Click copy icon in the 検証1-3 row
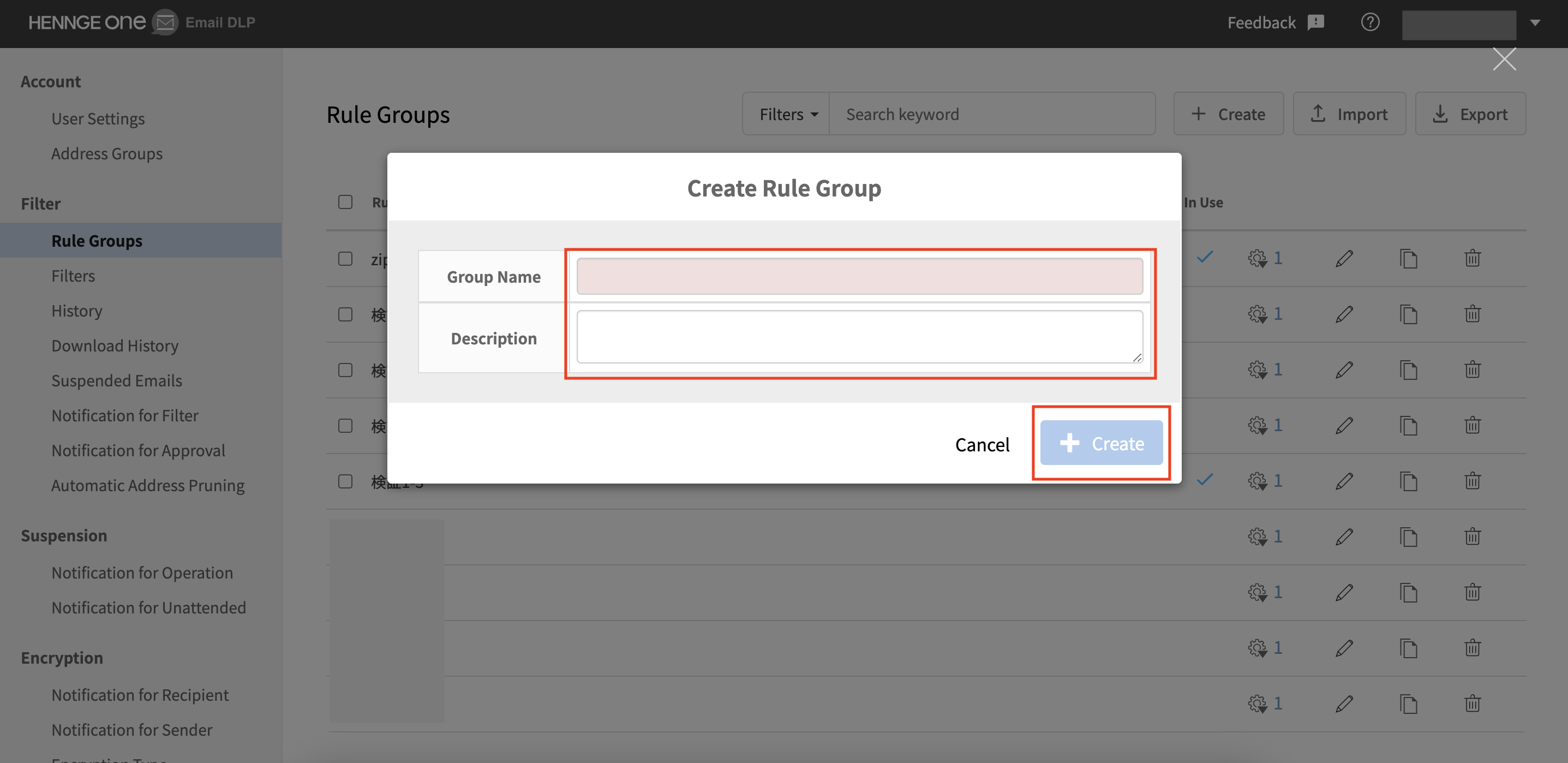Screen dimensions: 1568x763 click(x=1408, y=481)
